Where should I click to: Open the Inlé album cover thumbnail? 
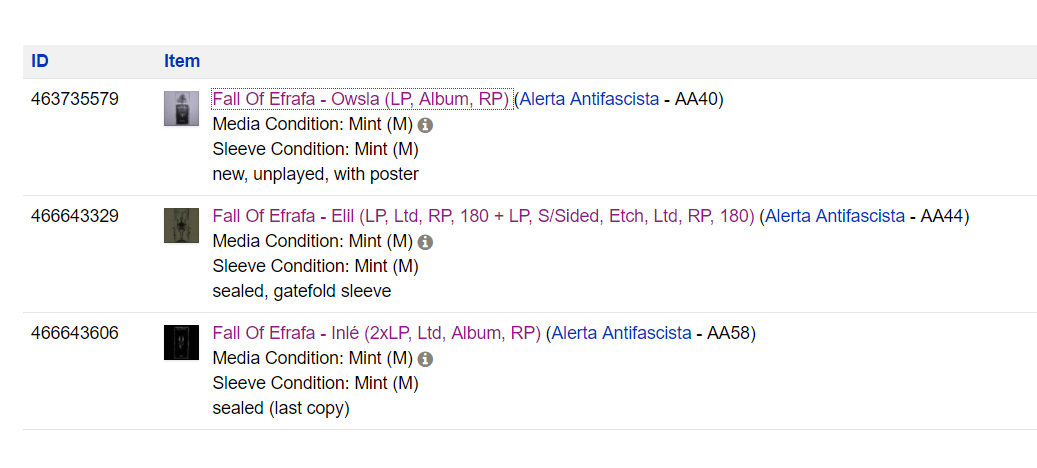(x=181, y=342)
